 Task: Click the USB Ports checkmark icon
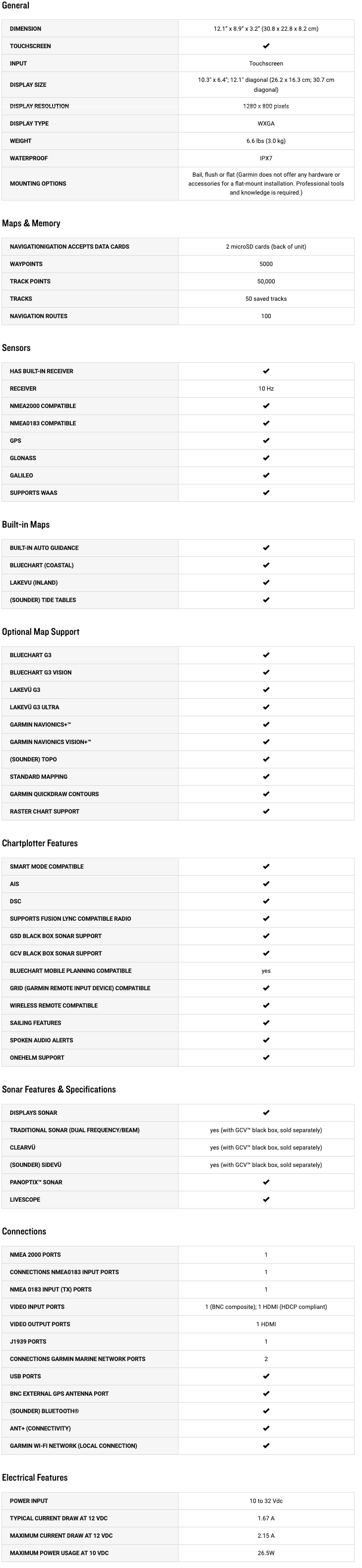pos(266,1375)
